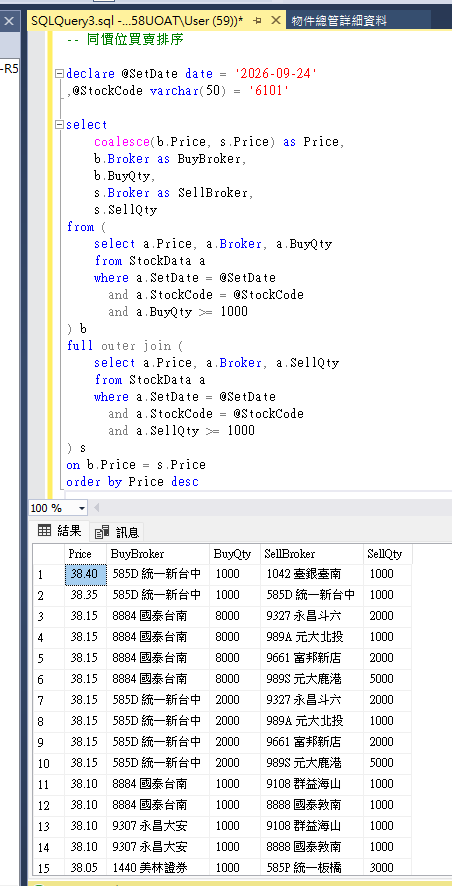Select 989S 元大鹿港 in row 6
Screen dimensions: 452x886
tap(312, 679)
